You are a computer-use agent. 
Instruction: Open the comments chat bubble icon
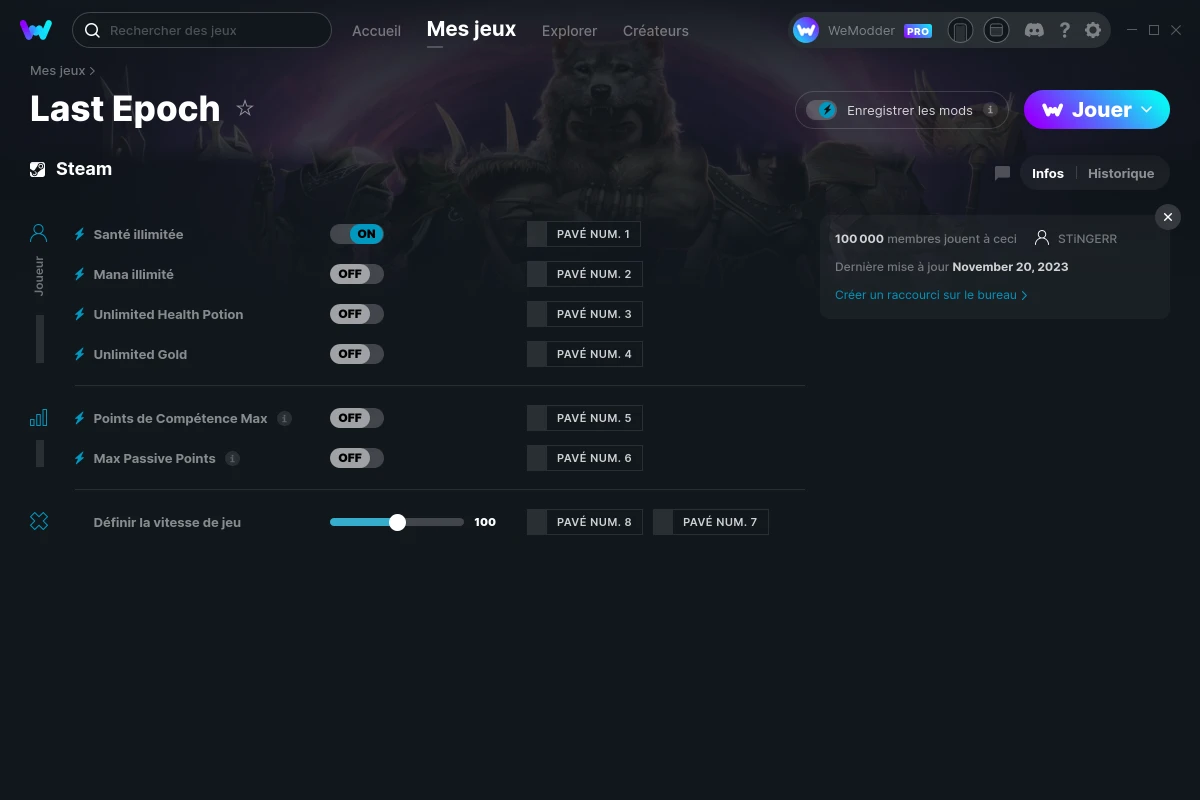pyautogui.click(x=1002, y=173)
